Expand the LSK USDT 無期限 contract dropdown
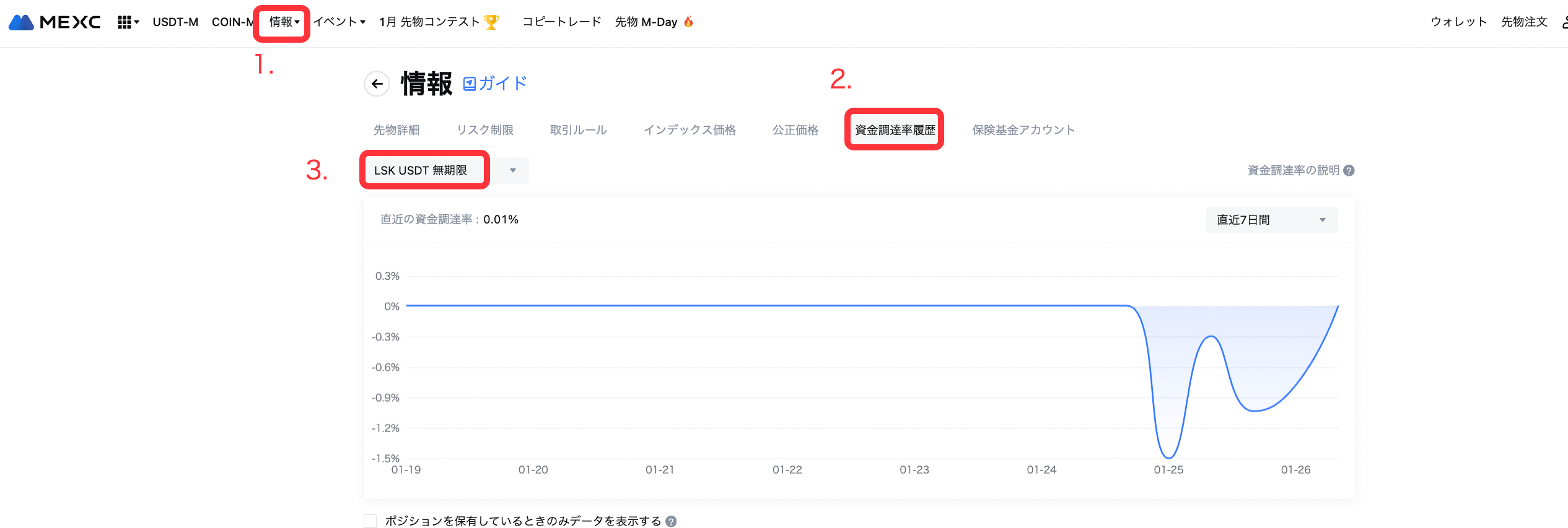This screenshot has width=1568, height=528. [x=512, y=171]
